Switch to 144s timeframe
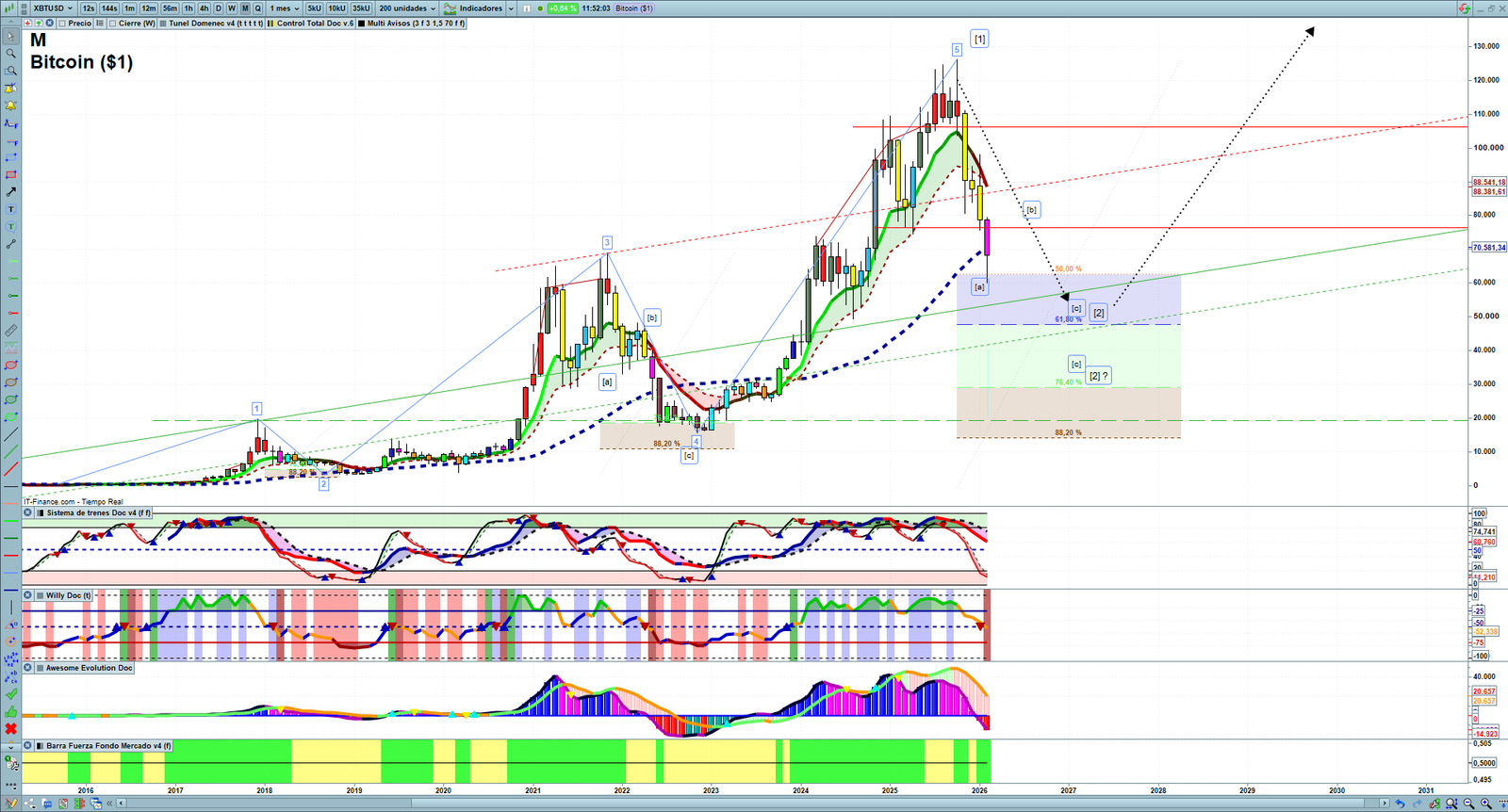The width and height of the screenshot is (1508, 812). pyautogui.click(x=109, y=8)
